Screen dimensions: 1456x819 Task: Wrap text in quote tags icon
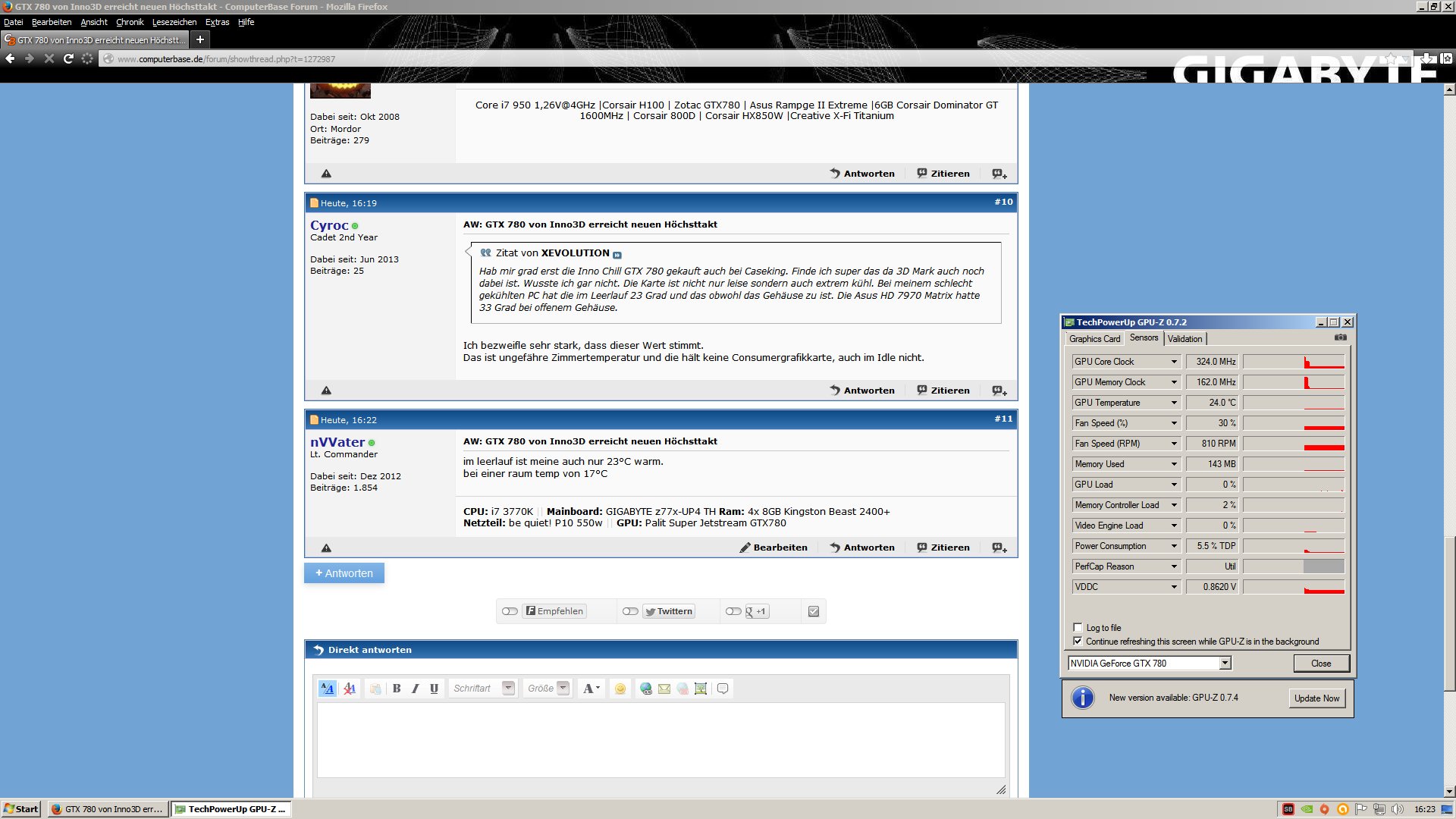tap(723, 689)
